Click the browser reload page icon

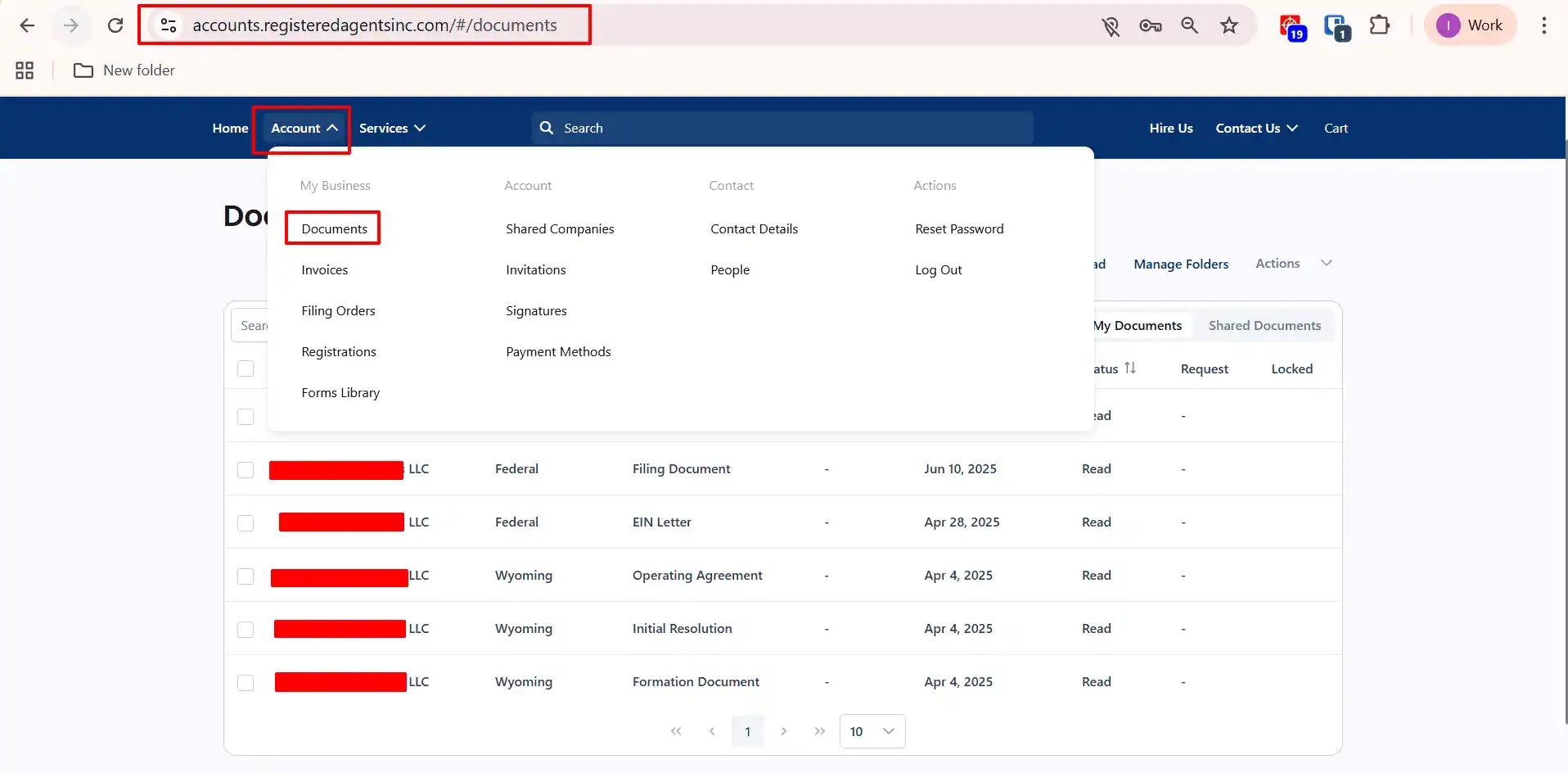click(x=115, y=25)
